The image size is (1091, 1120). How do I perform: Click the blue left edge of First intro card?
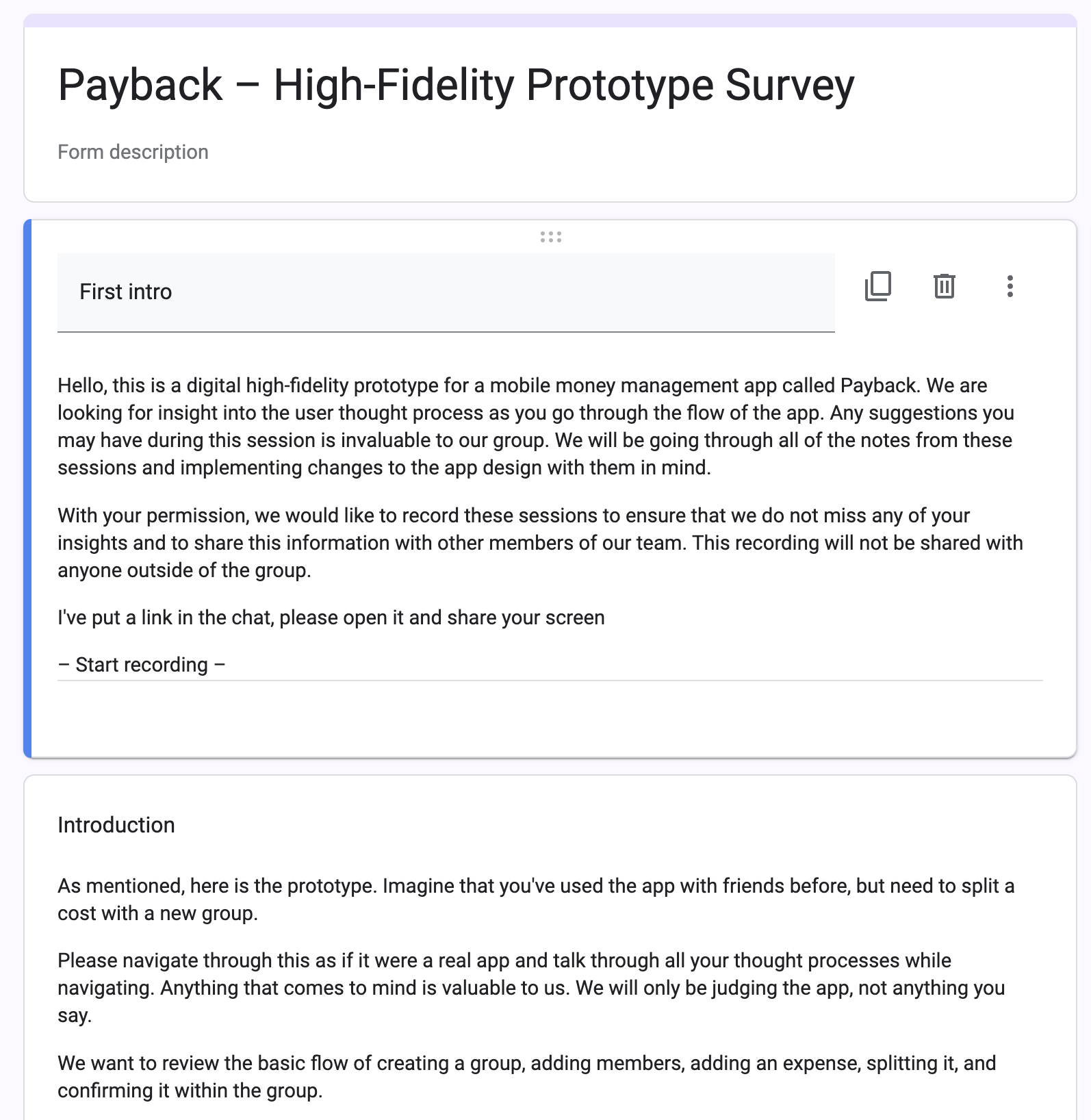[27, 489]
